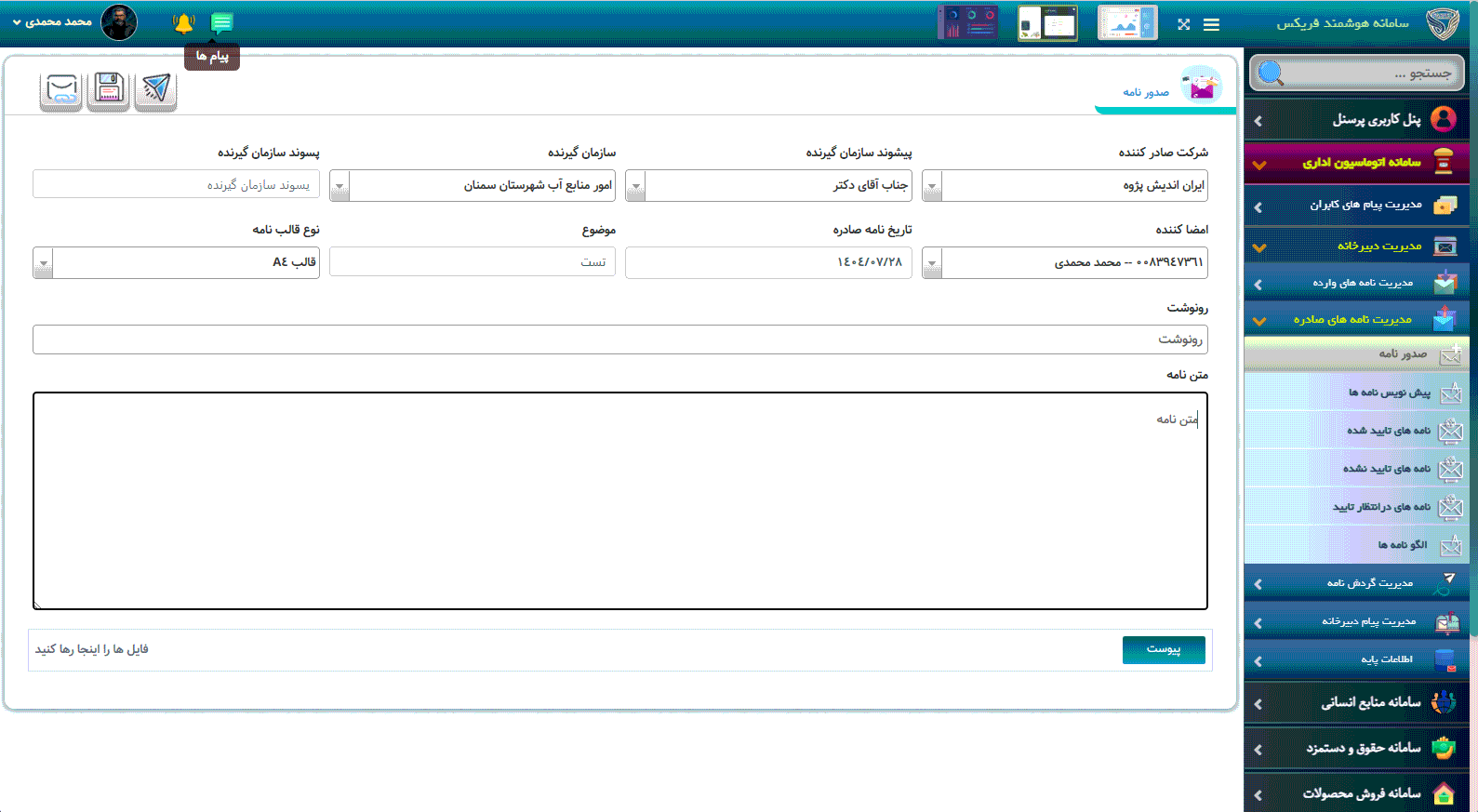Click in the رونوشت input field
Screen dimensions: 1478x812
619,339
